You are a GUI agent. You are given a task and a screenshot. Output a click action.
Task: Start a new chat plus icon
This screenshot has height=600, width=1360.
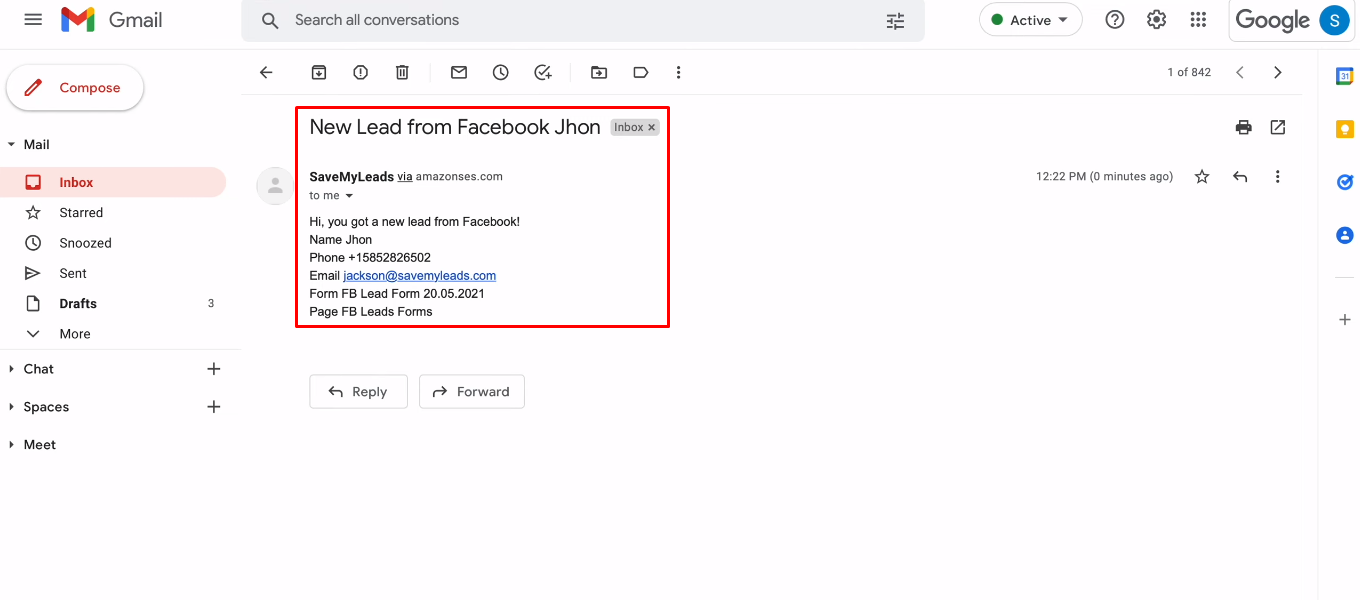point(213,369)
